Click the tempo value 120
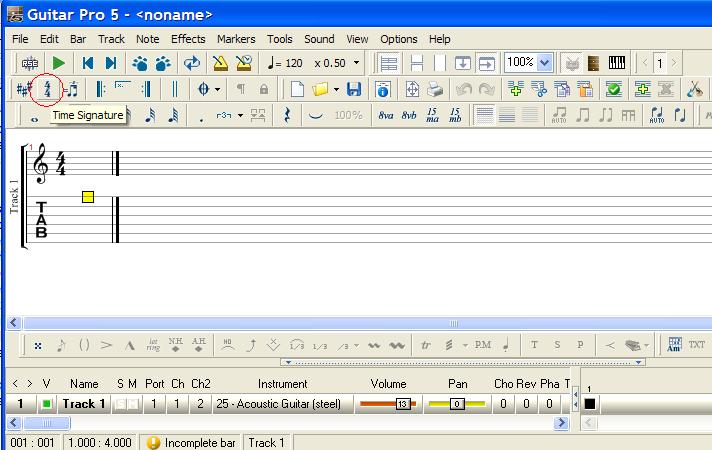The image size is (712, 450). tap(294, 63)
